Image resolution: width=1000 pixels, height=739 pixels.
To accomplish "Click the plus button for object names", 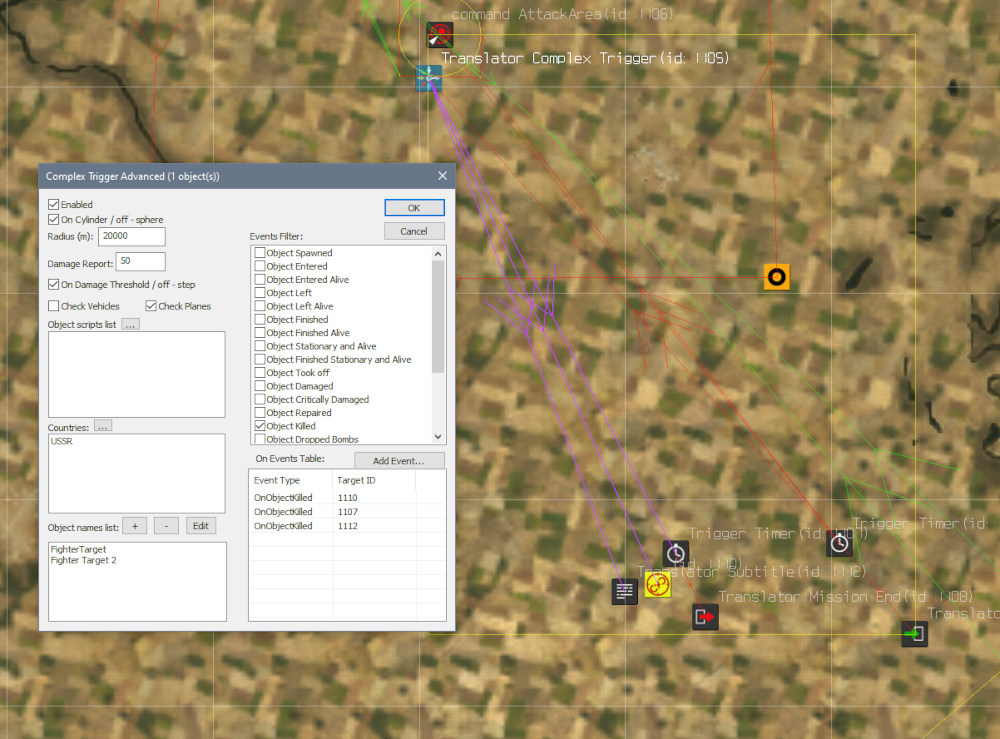I will click(x=134, y=526).
